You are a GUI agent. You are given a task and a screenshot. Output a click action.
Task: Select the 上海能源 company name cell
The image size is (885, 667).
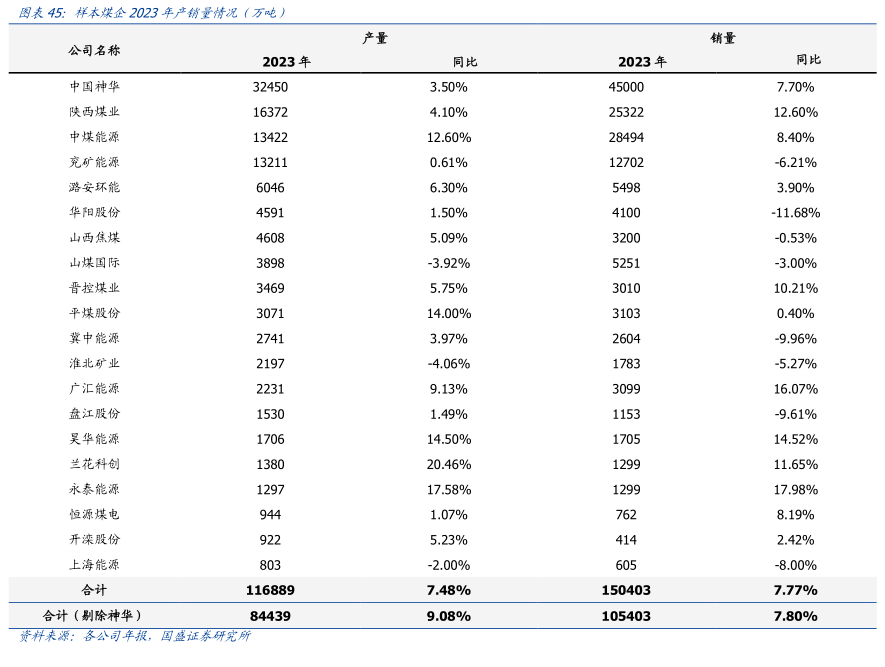click(x=94, y=565)
